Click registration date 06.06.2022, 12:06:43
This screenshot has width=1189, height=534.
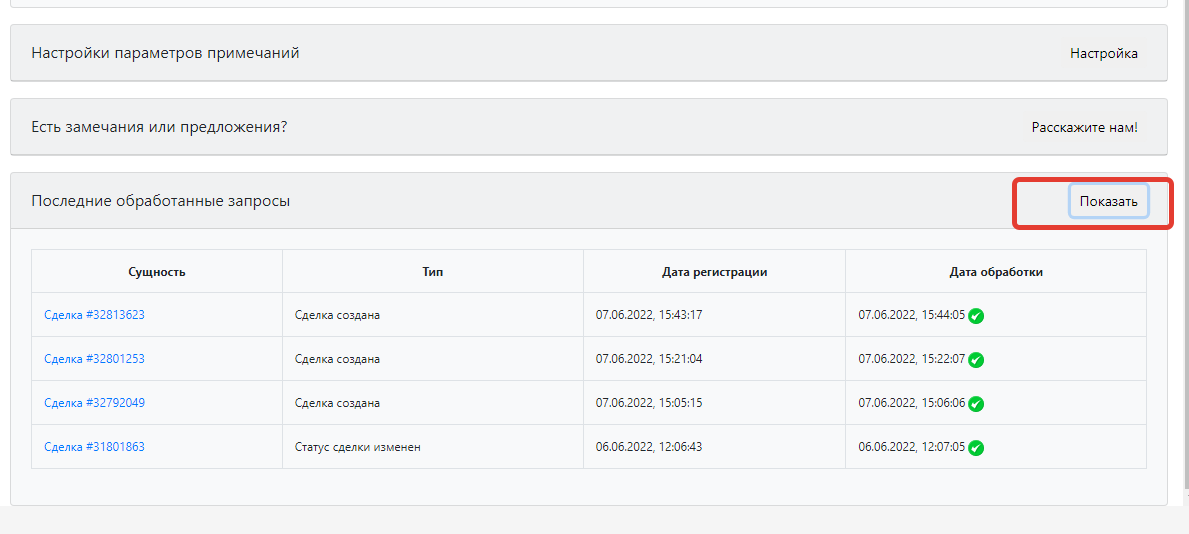point(649,447)
